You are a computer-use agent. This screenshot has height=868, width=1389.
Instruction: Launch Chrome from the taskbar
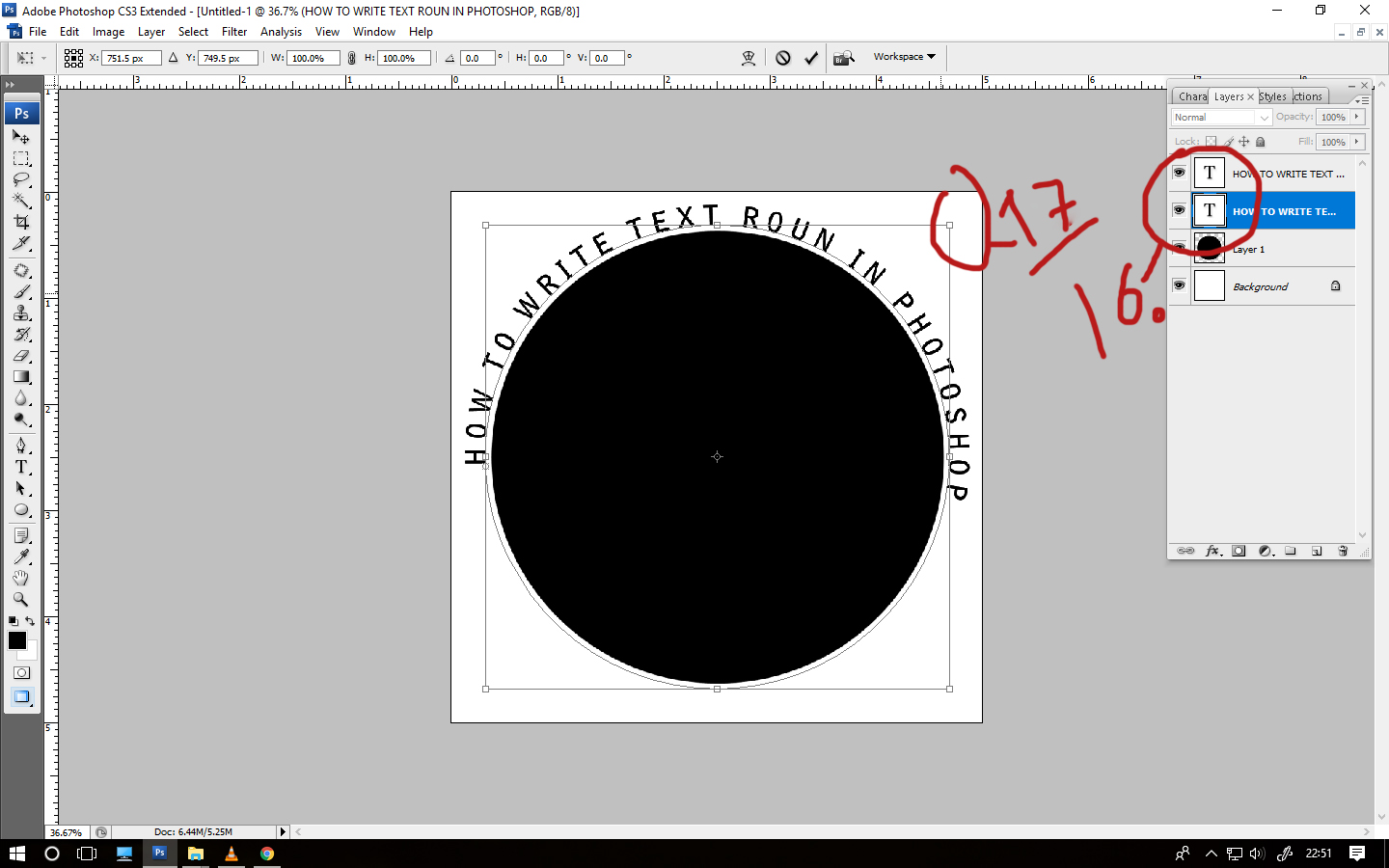267,854
